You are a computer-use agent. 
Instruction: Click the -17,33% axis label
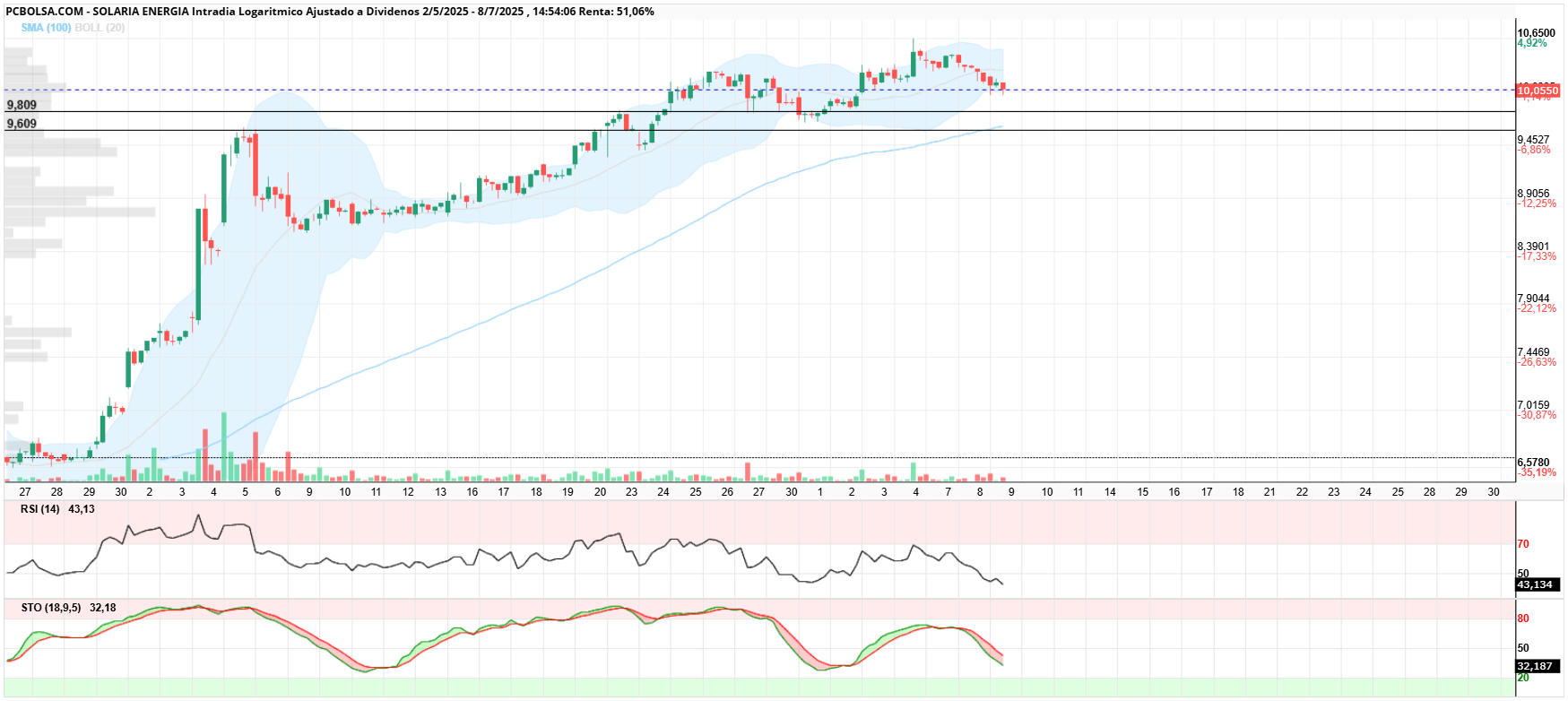(1537, 256)
